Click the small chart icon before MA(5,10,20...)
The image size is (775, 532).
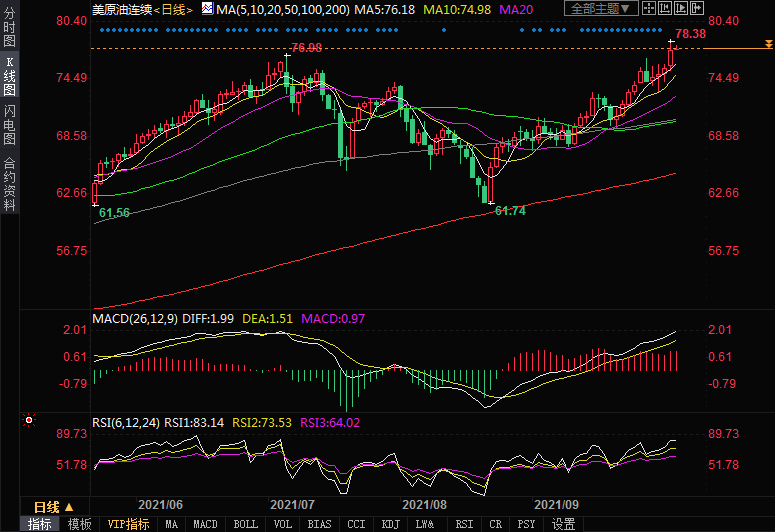[x=207, y=9]
